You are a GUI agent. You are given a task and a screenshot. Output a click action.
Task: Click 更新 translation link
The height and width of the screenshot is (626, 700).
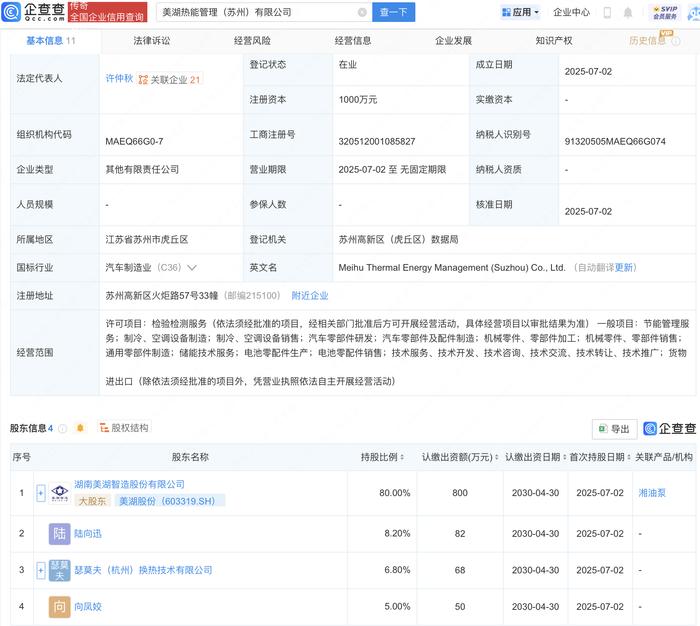click(624, 268)
